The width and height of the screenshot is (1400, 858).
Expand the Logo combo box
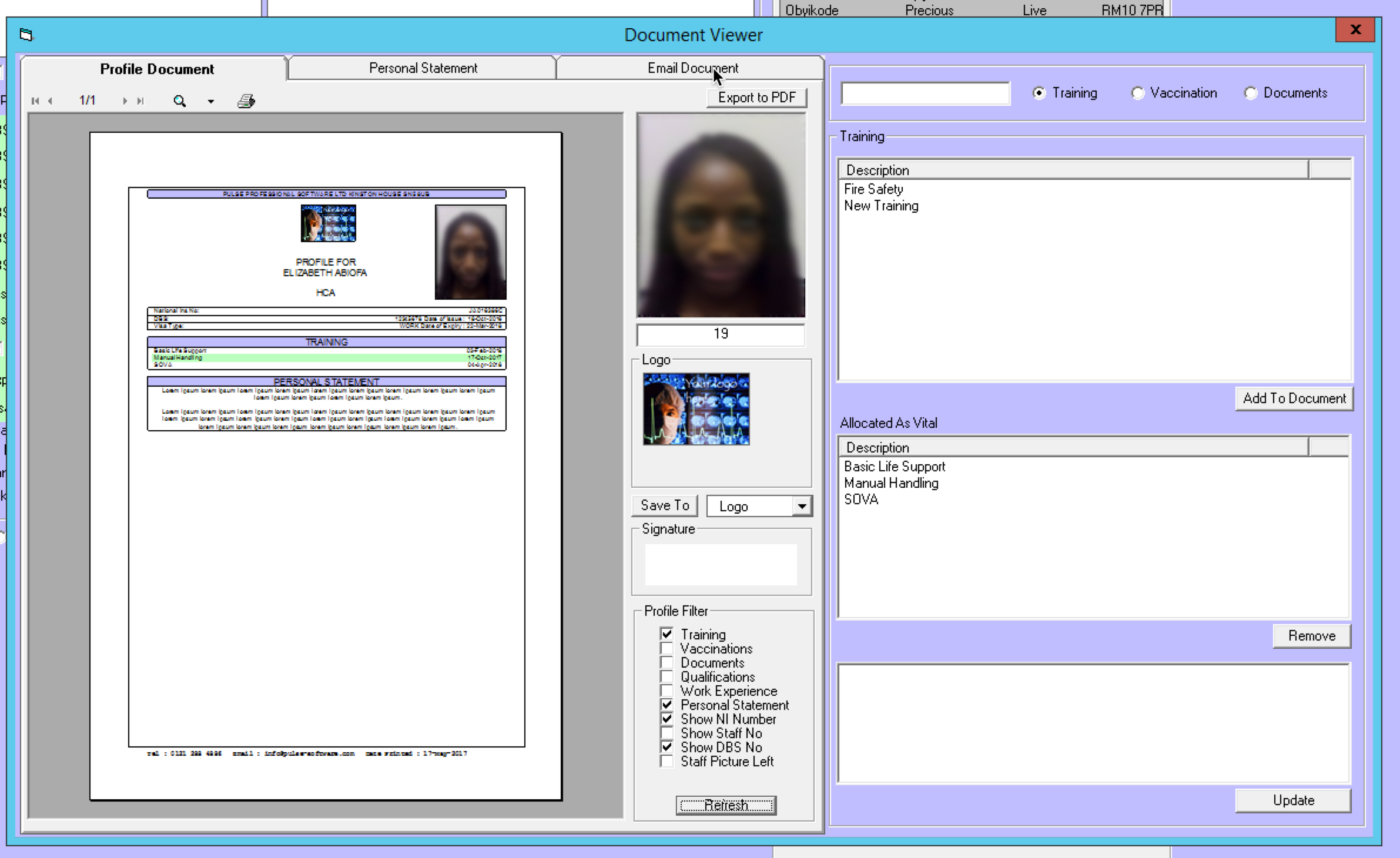(x=802, y=506)
